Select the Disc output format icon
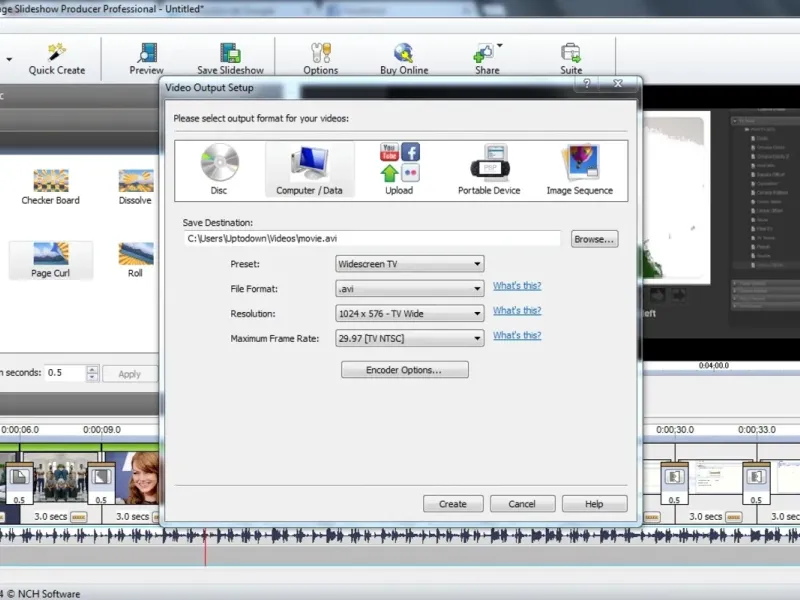The width and height of the screenshot is (800, 600). (219, 168)
